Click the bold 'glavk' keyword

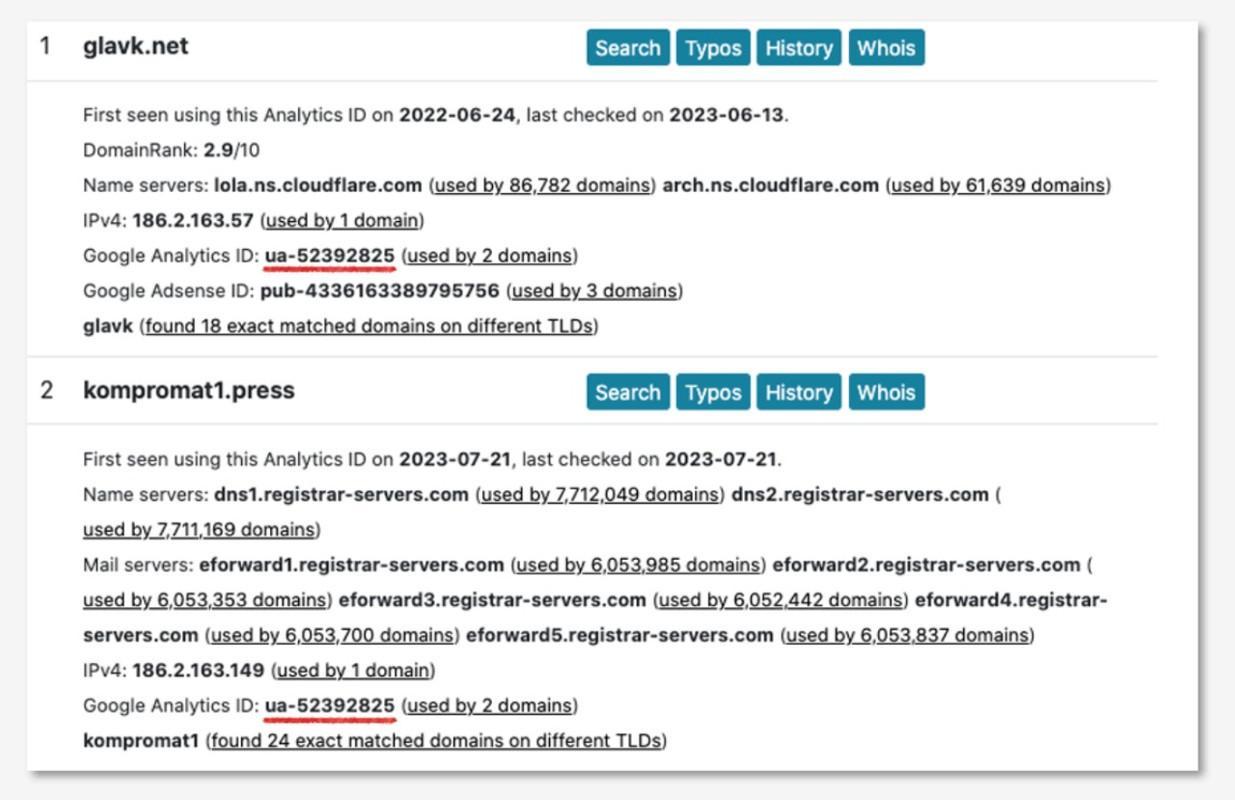coord(108,326)
